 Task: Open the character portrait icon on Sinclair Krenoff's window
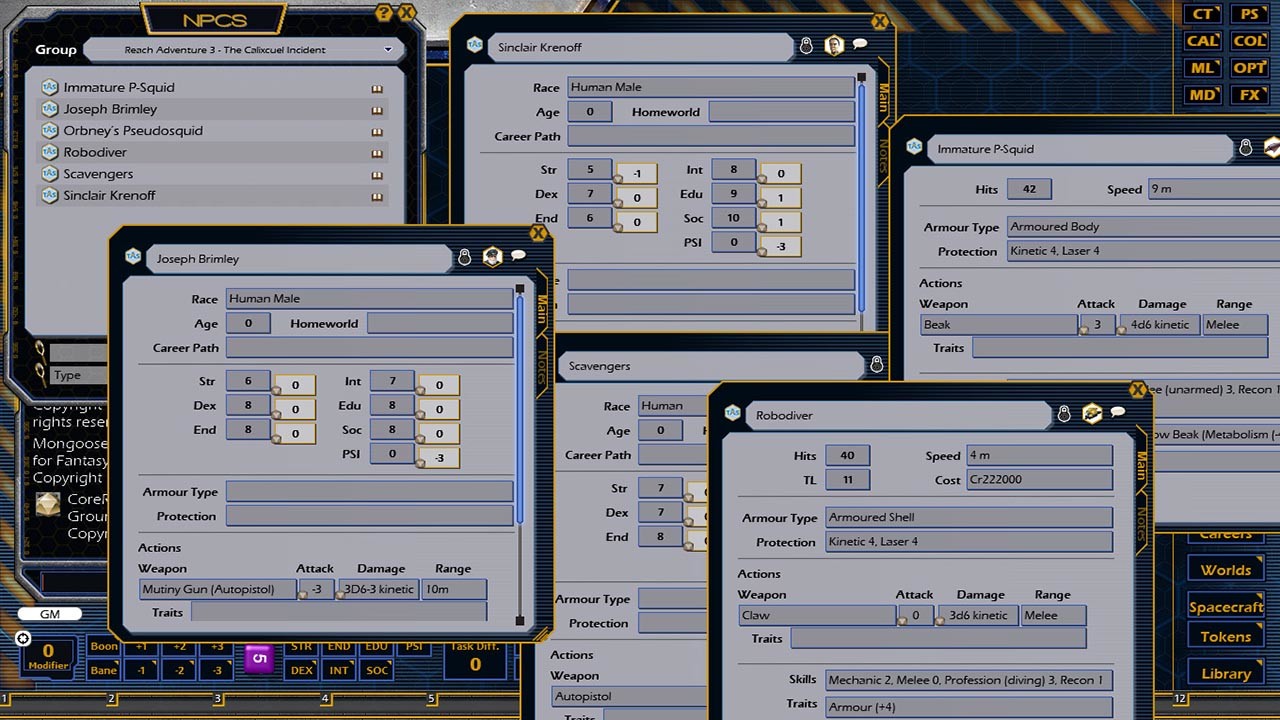pos(834,45)
